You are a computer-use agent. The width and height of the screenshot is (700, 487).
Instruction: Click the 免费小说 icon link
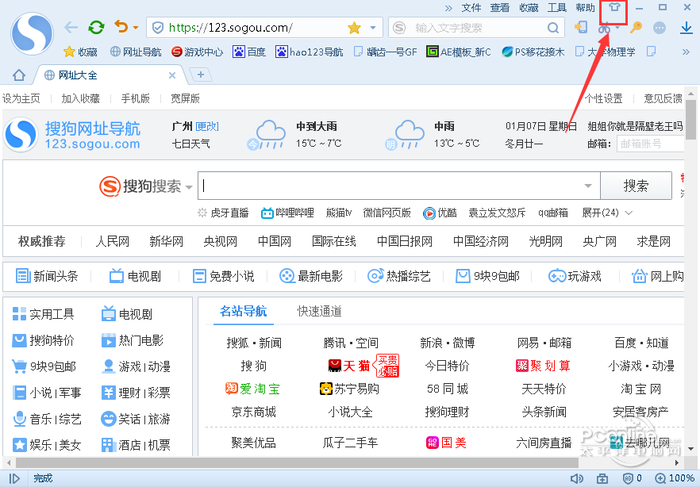click(x=223, y=276)
